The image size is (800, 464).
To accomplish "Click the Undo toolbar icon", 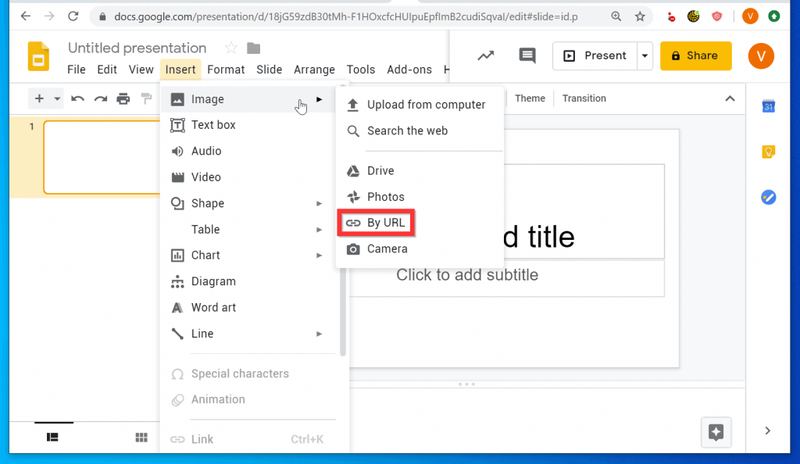I will click(x=78, y=99).
